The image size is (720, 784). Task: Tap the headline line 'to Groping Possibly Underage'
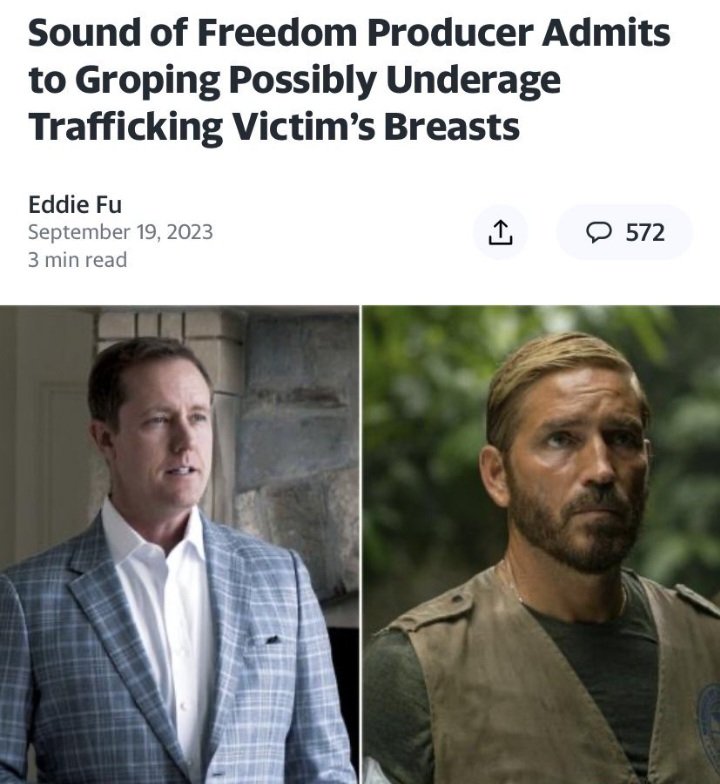click(x=294, y=81)
